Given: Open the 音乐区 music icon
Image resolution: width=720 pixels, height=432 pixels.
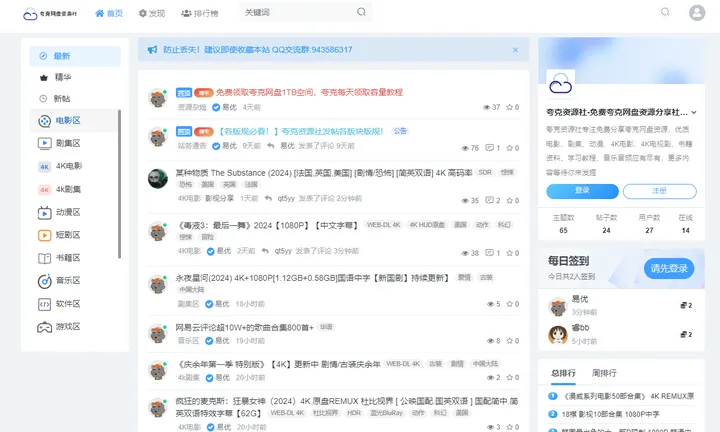Looking at the screenshot, I should point(44,281).
